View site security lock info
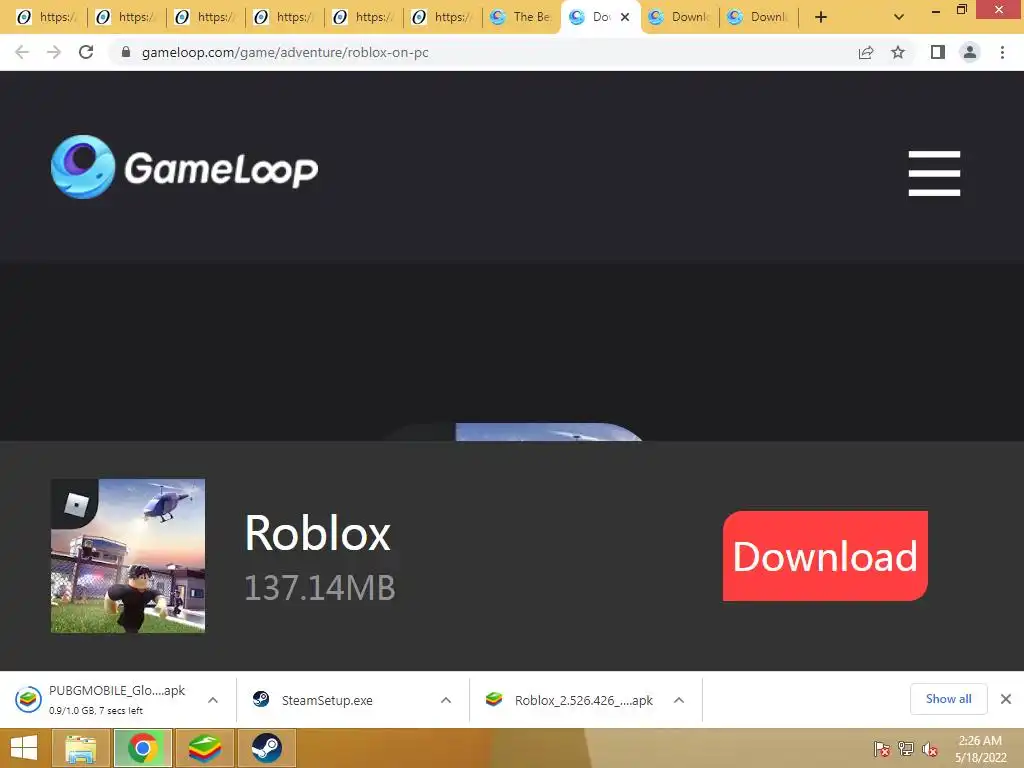The width and height of the screenshot is (1024, 768). 126,52
